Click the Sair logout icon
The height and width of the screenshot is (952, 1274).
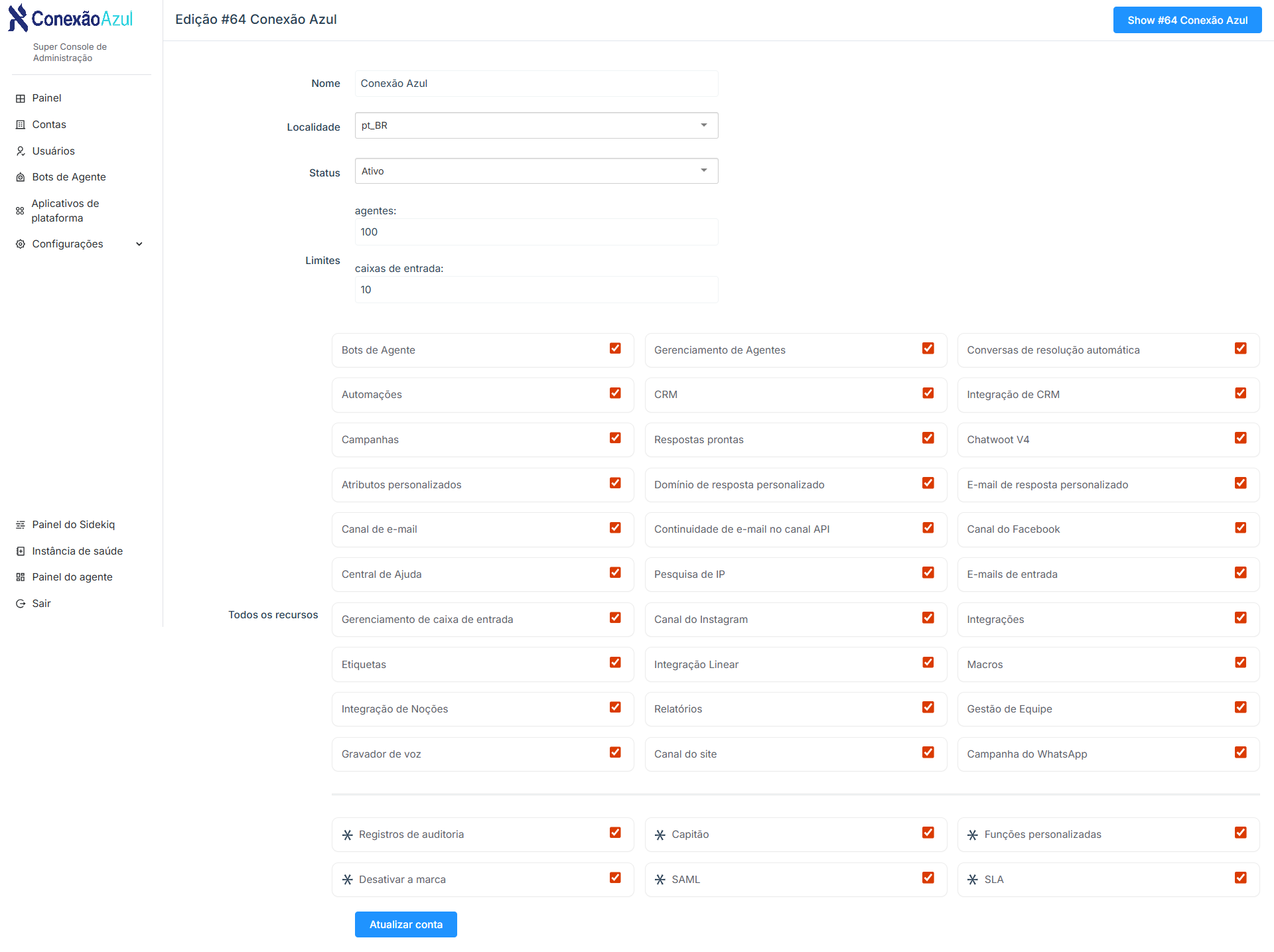[21, 604]
